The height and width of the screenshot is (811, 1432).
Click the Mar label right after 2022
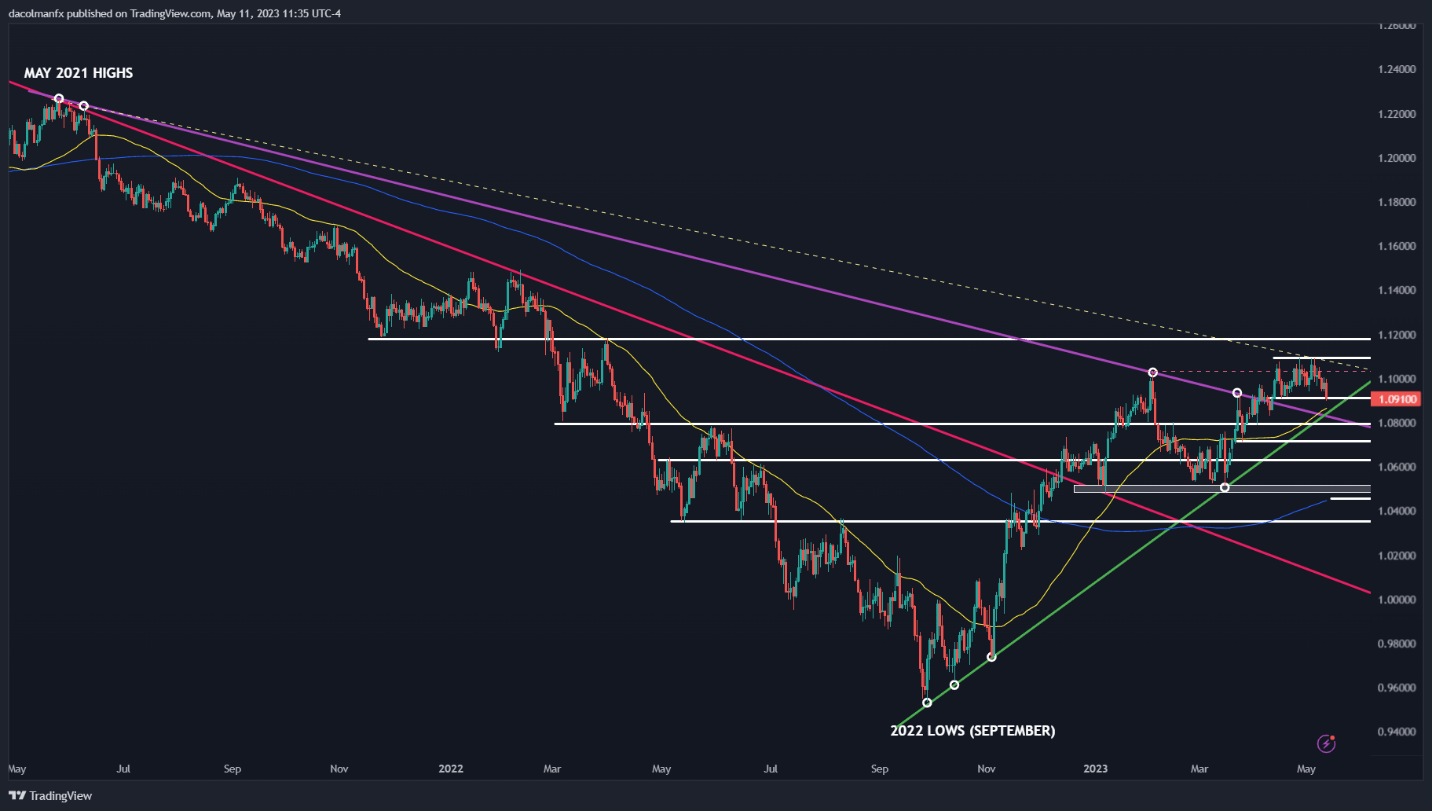pos(552,769)
